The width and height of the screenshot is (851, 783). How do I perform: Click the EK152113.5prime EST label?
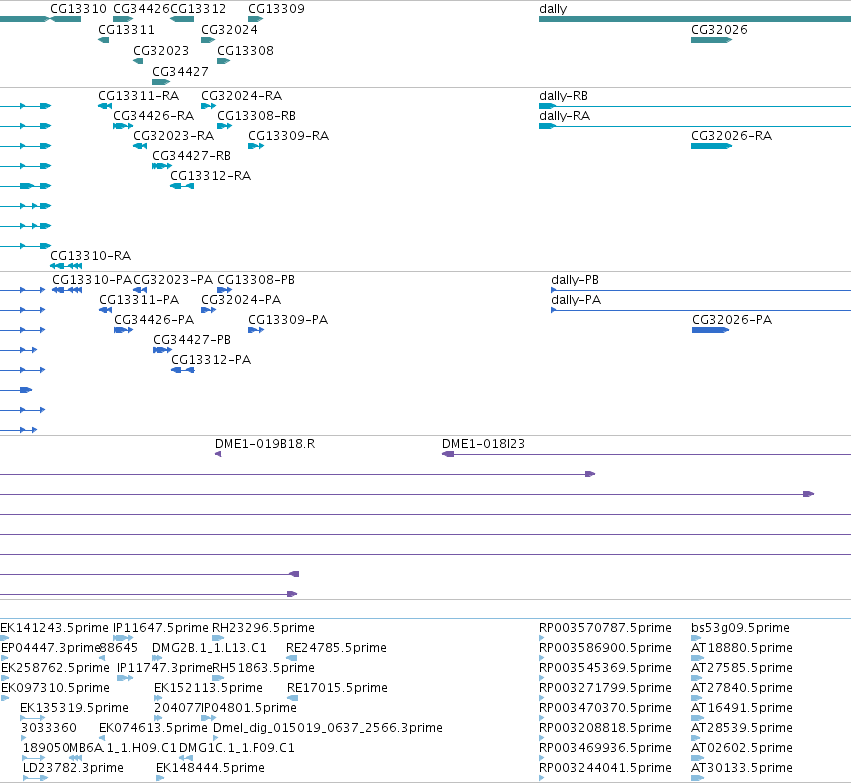tap(208, 688)
